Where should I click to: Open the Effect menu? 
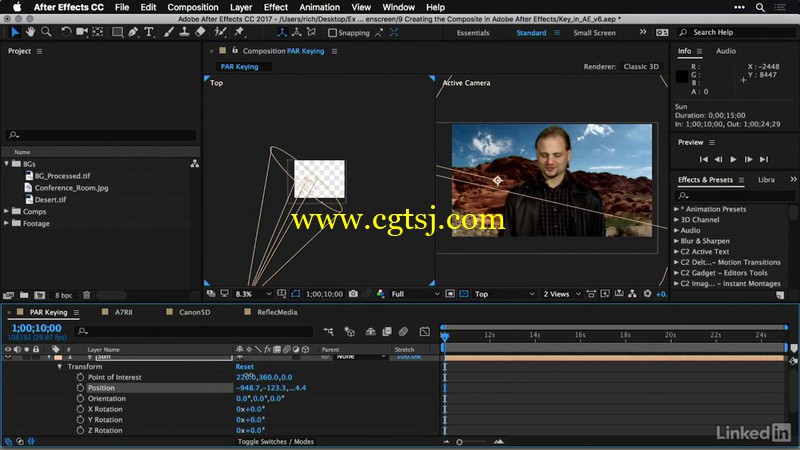tap(276, 7)
